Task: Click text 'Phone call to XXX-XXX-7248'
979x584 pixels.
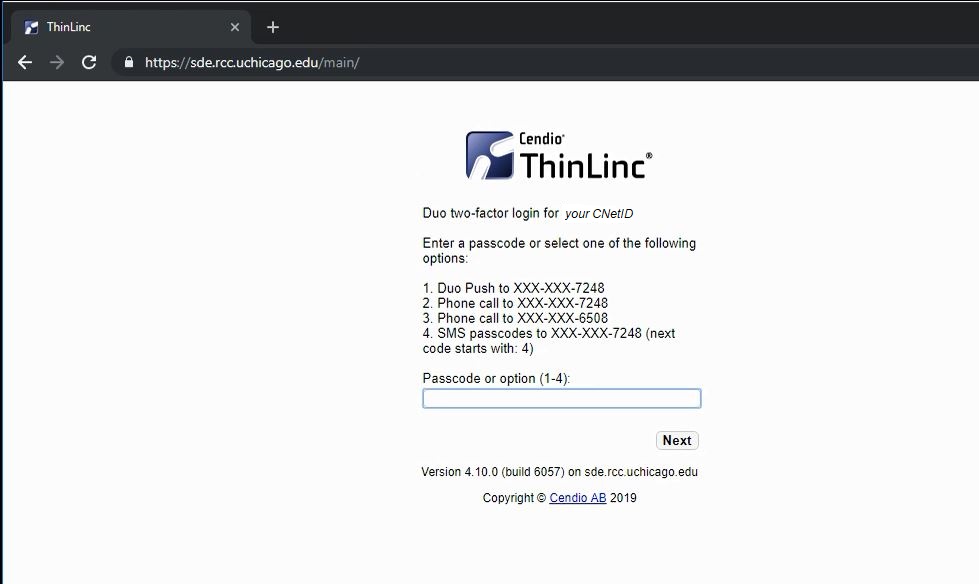Action: (x=523, y=303)
